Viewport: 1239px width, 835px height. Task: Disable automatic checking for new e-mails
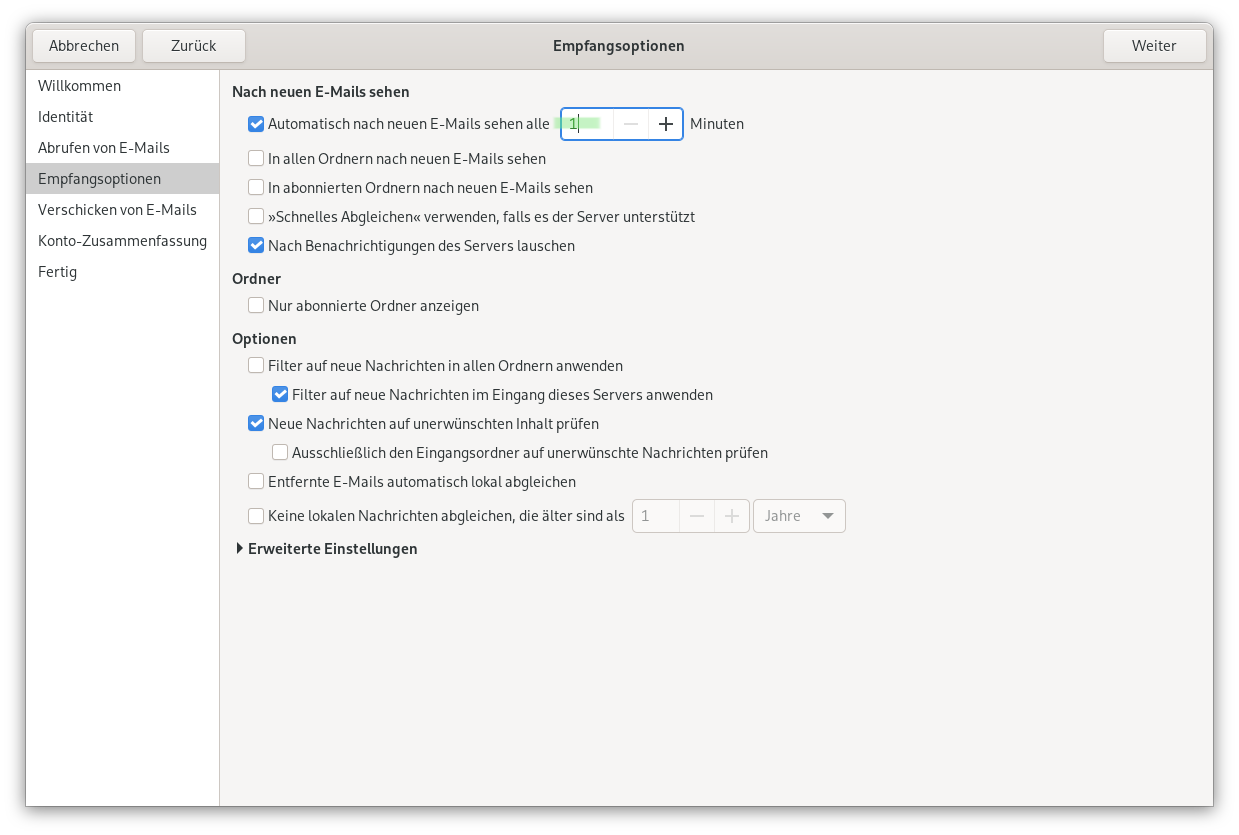[x=256, y=125]
